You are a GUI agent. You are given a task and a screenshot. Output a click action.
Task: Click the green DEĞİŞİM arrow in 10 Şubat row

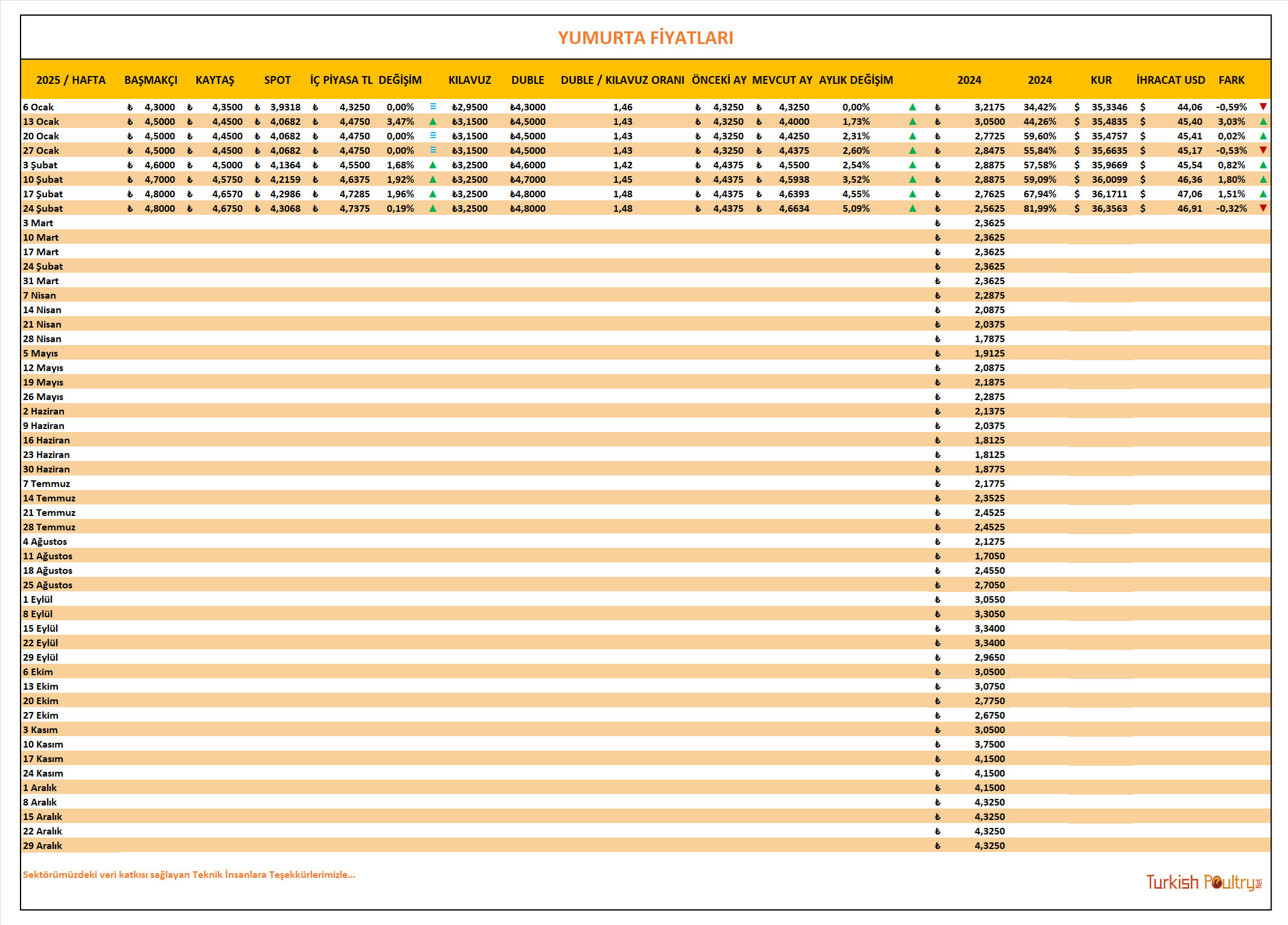click(x=433, y=179)
